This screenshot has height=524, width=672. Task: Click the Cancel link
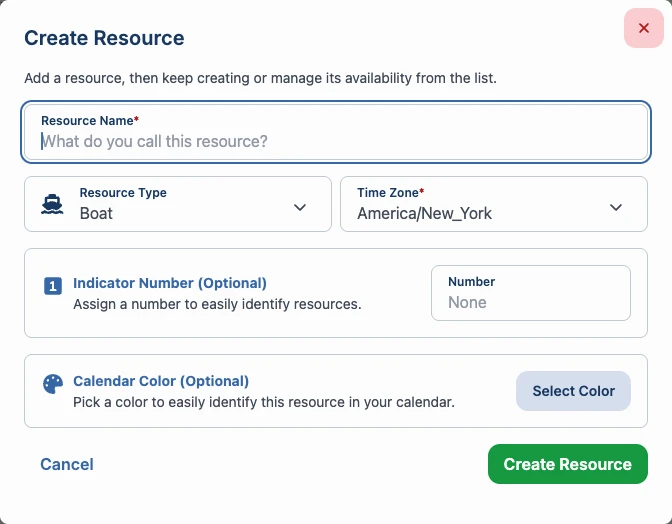pyautogui.click(x=67, y=464)
